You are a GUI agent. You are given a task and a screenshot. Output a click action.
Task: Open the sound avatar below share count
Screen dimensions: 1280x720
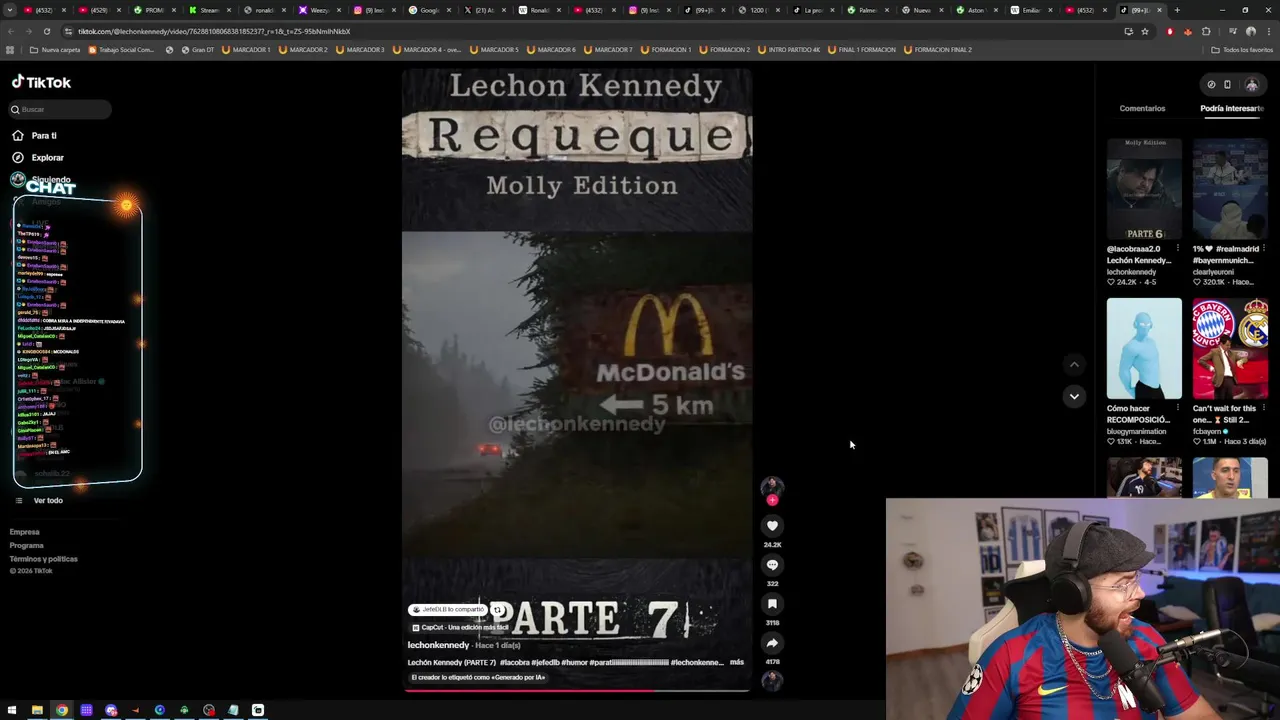coord(772,680)
